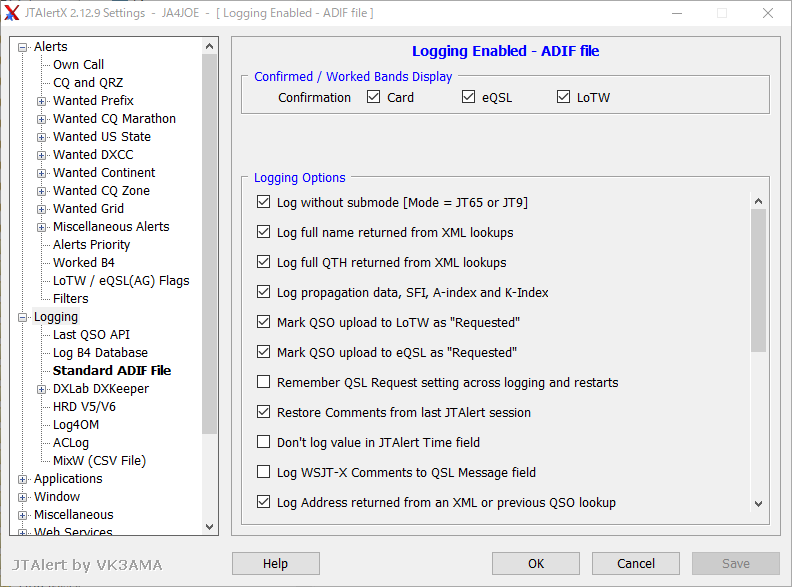Open Log4OM logging settings
The width and height of the screenshot is (792, 587).
[76, 424]
